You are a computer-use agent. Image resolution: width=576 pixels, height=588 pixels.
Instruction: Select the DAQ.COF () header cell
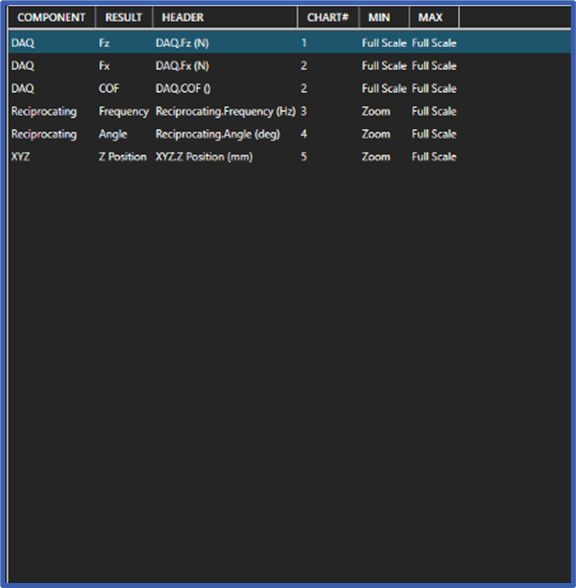[183, 89]
